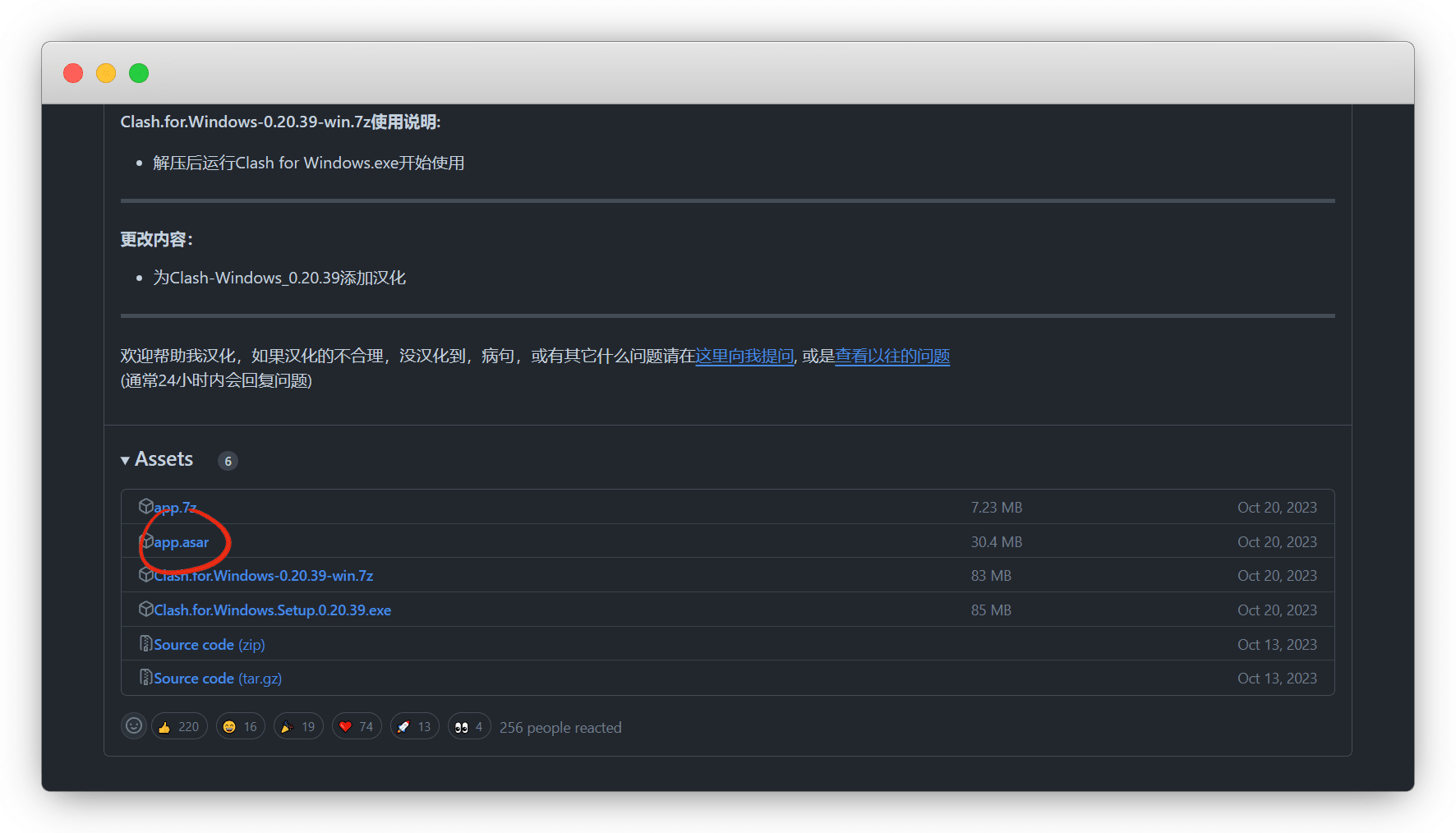
Task: Click Oct 13, 2023 date of Source code (zip)
Action: pos(1277,645)
